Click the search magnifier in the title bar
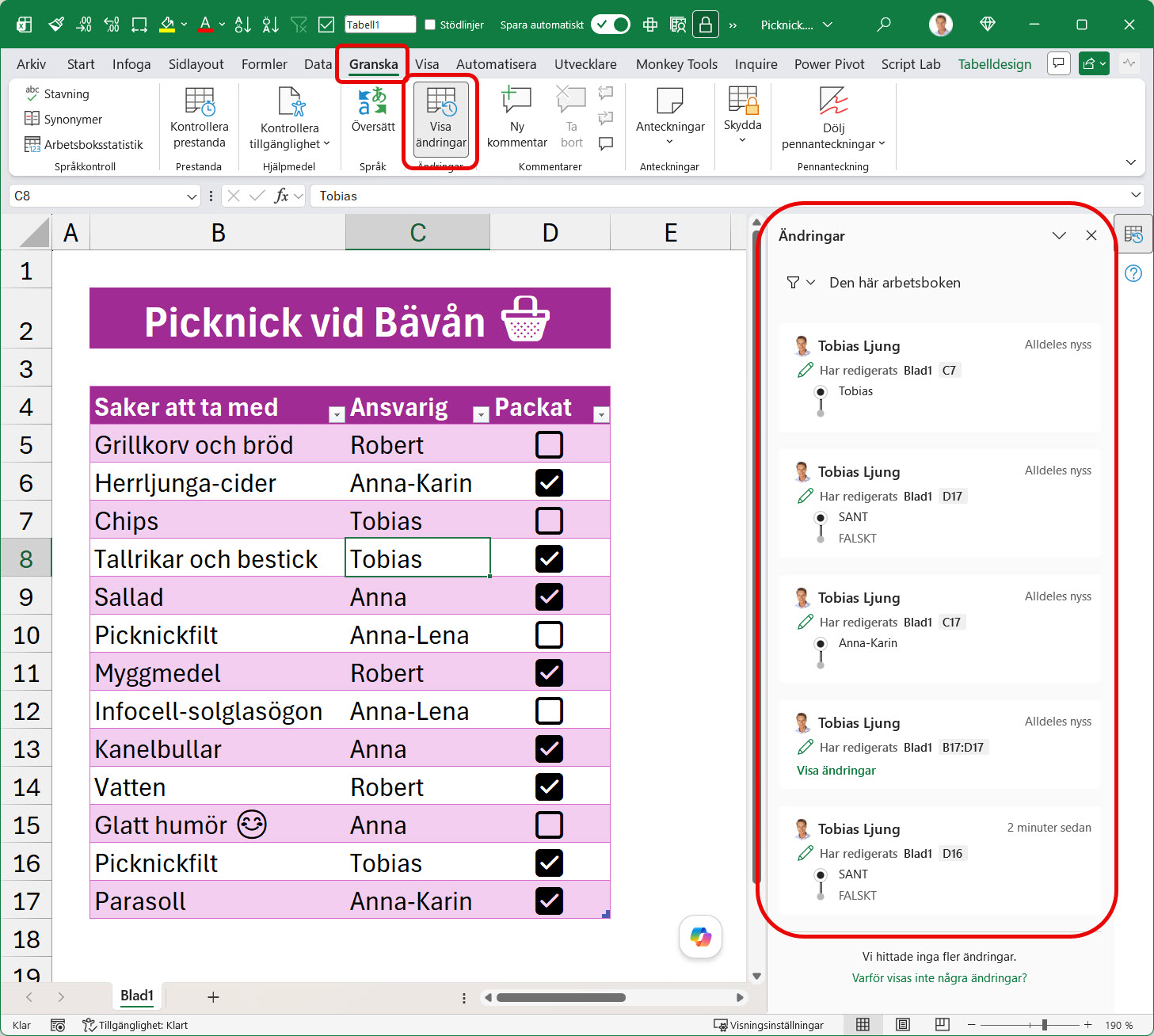 [x=884, y=25]
